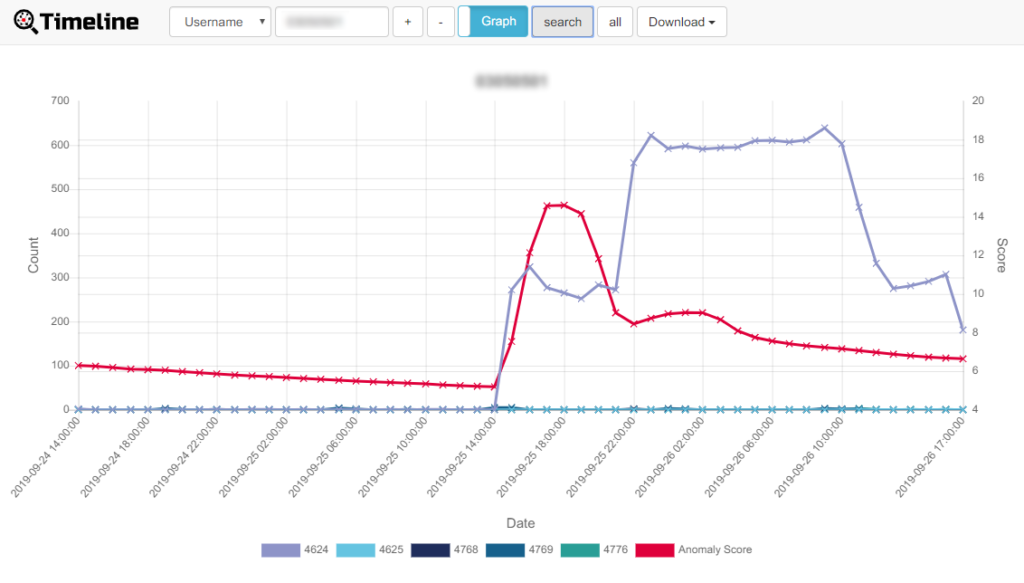Click the Timeline magnifier logo icon

25,22
